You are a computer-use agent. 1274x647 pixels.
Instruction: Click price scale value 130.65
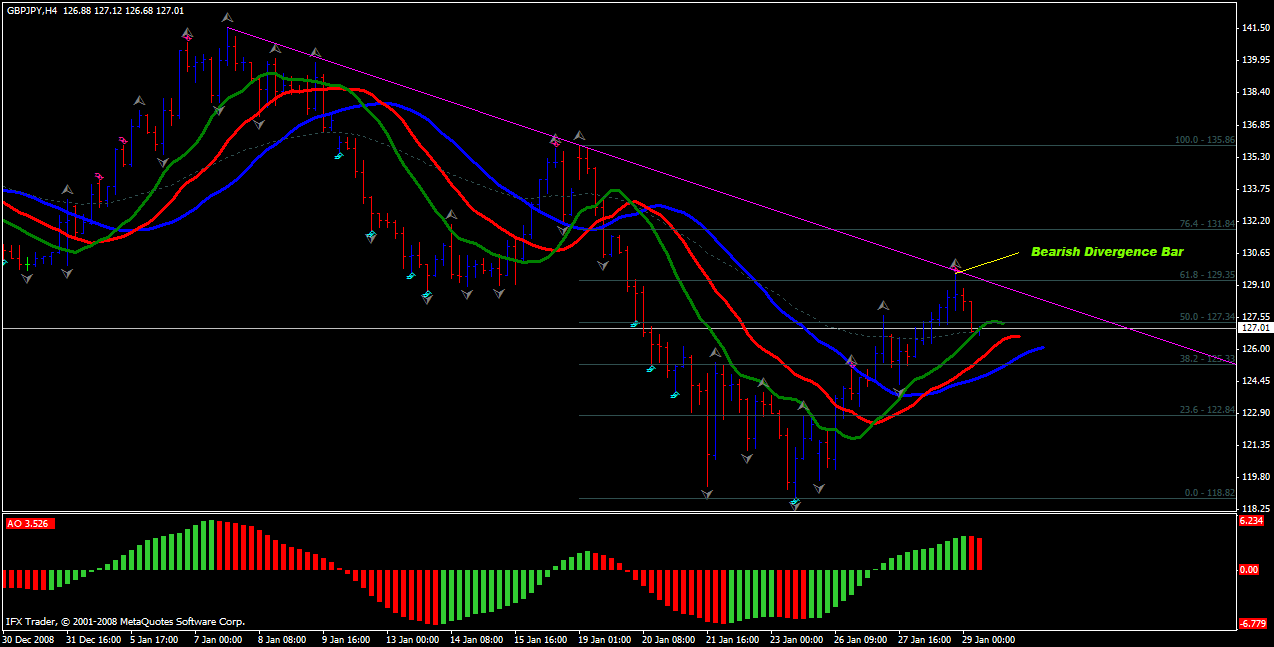pyautogui.click(x=1255, y=253)
